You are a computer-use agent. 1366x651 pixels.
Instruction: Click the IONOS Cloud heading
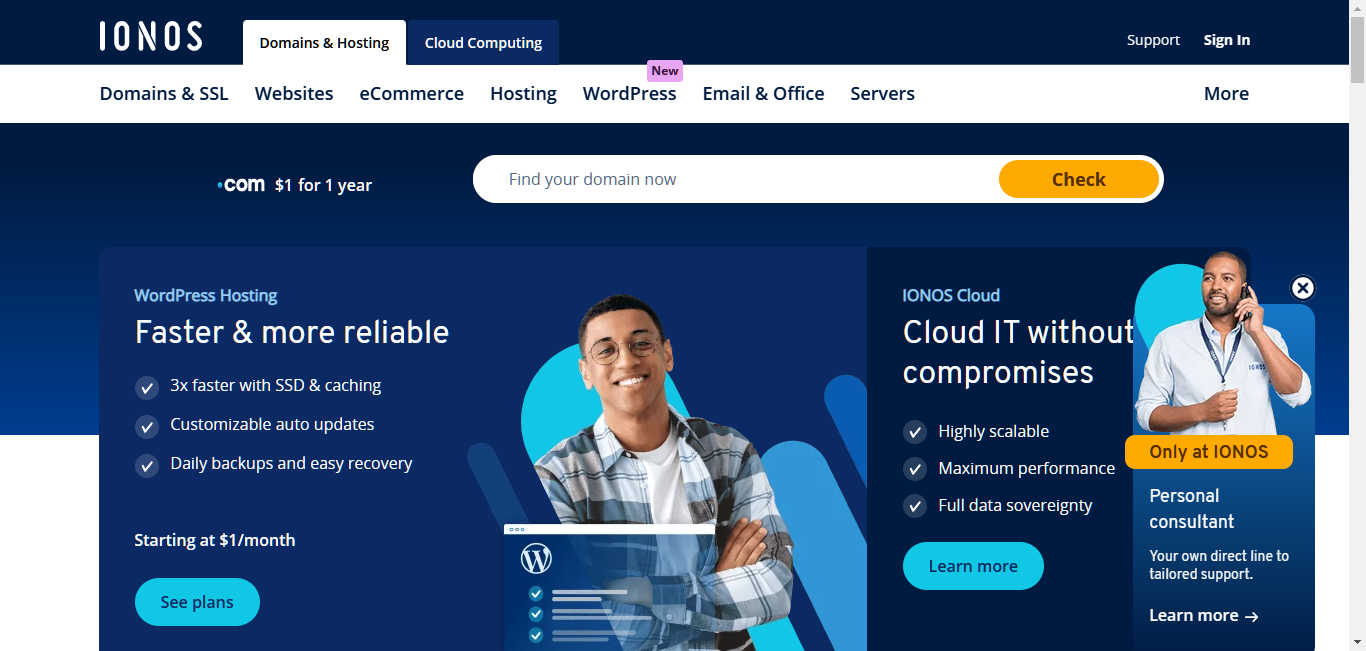tap(951, 296)
